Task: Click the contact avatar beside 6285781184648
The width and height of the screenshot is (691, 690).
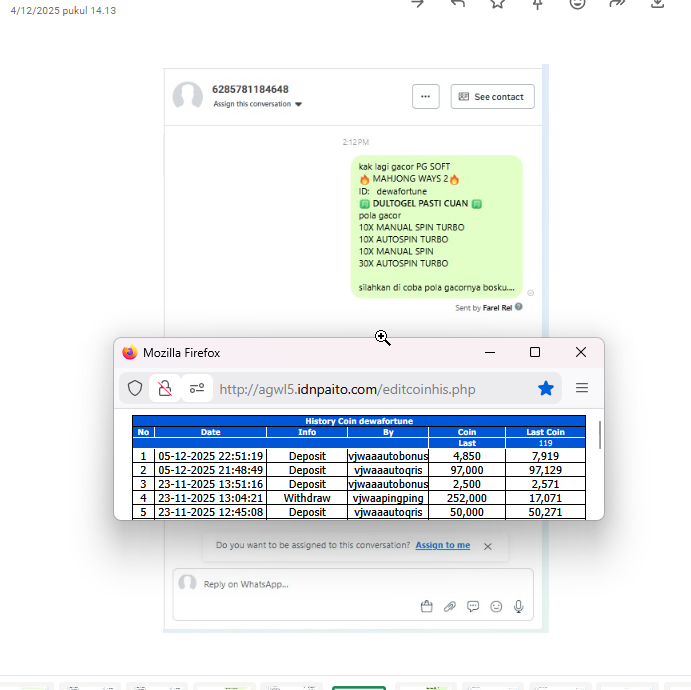Action: coord(188,95)
